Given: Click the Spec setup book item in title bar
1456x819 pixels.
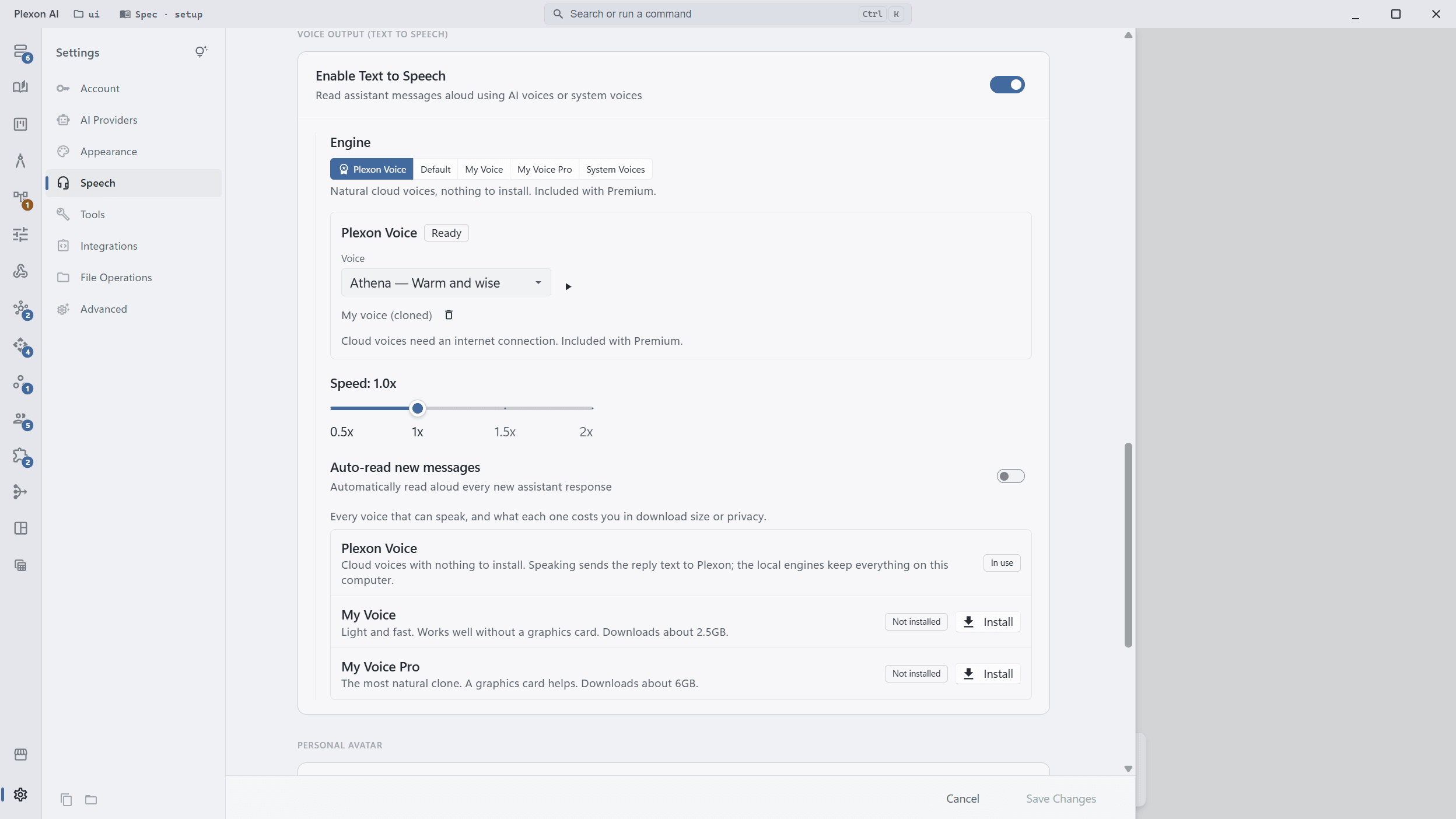Looking at the screenshot, I should click(x=161, y=14).
